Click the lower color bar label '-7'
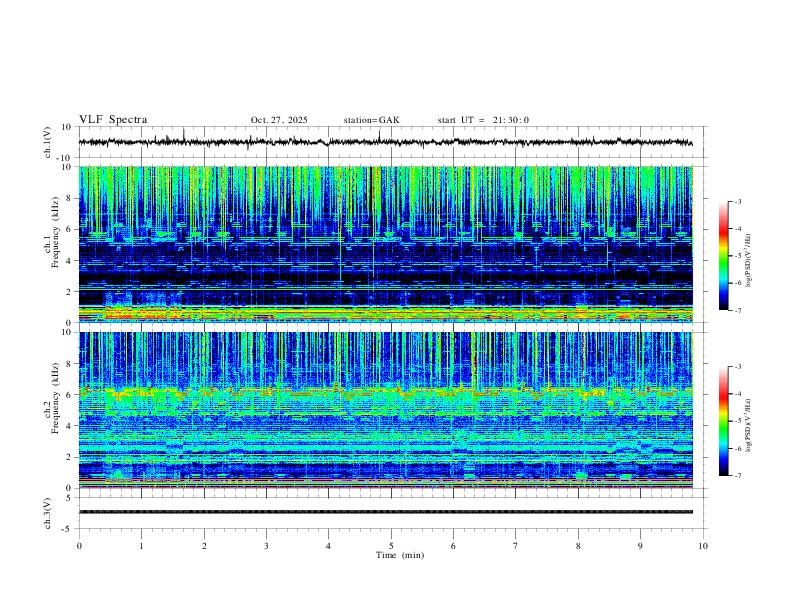 [737, 476]
